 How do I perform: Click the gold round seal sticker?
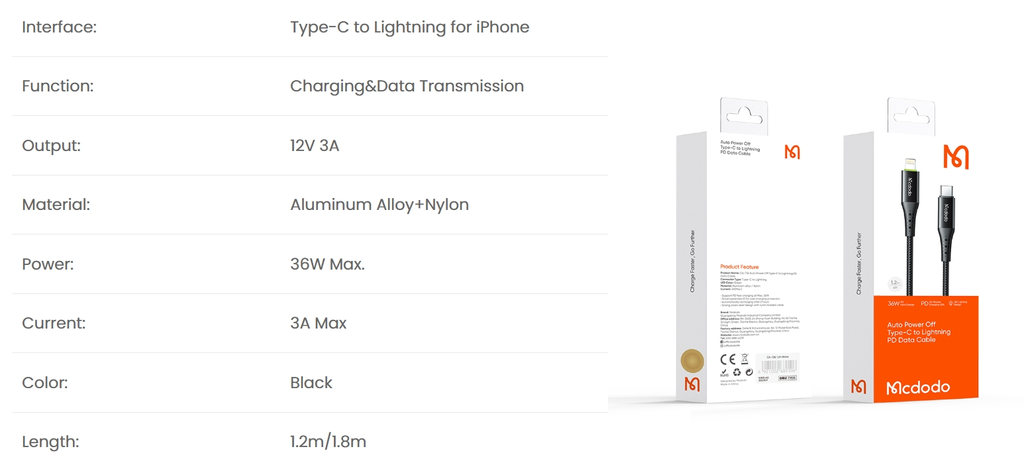(x=691, y=361)
